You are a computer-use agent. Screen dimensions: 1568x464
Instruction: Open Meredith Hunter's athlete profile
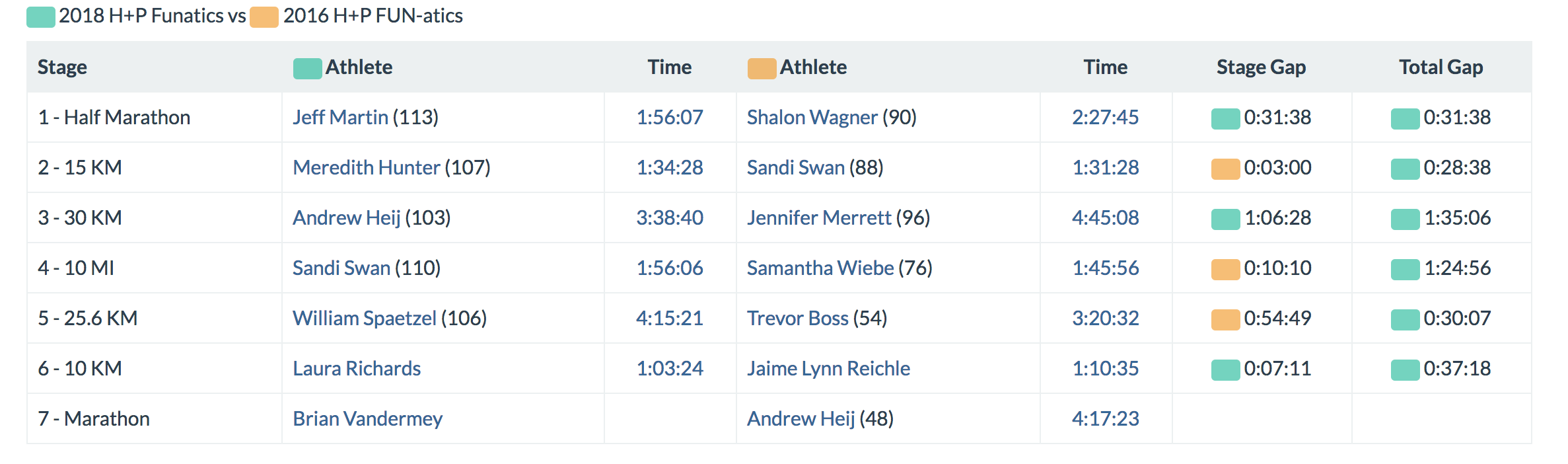tap(366, 168)
